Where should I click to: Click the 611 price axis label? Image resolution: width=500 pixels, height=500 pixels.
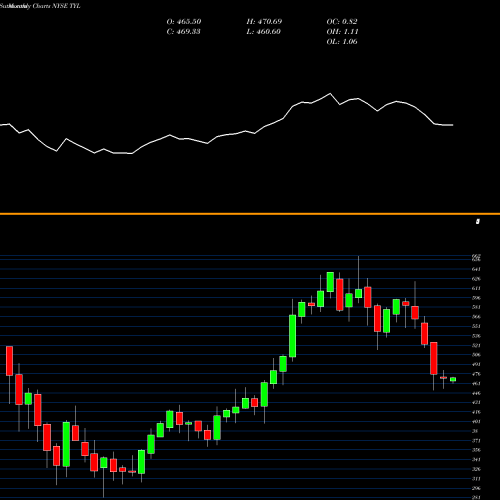pyautogui.click(x=476, y=288)
